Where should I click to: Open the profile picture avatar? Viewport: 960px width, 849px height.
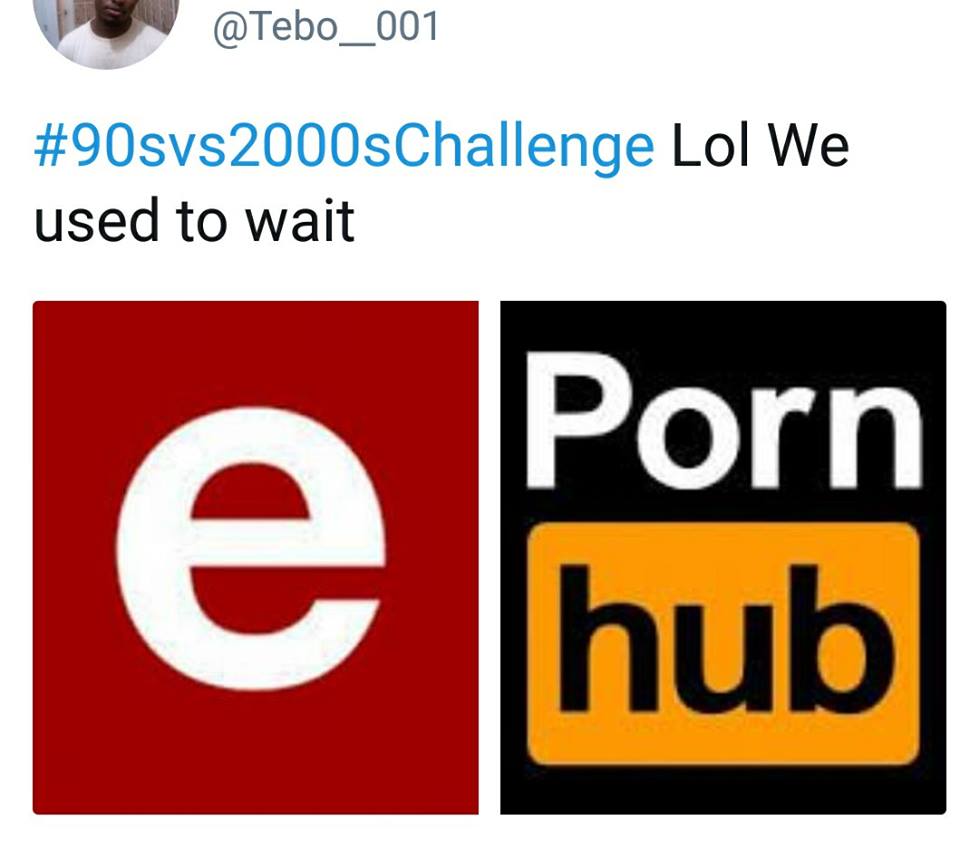pyautogui.click(x=106, y=31)
